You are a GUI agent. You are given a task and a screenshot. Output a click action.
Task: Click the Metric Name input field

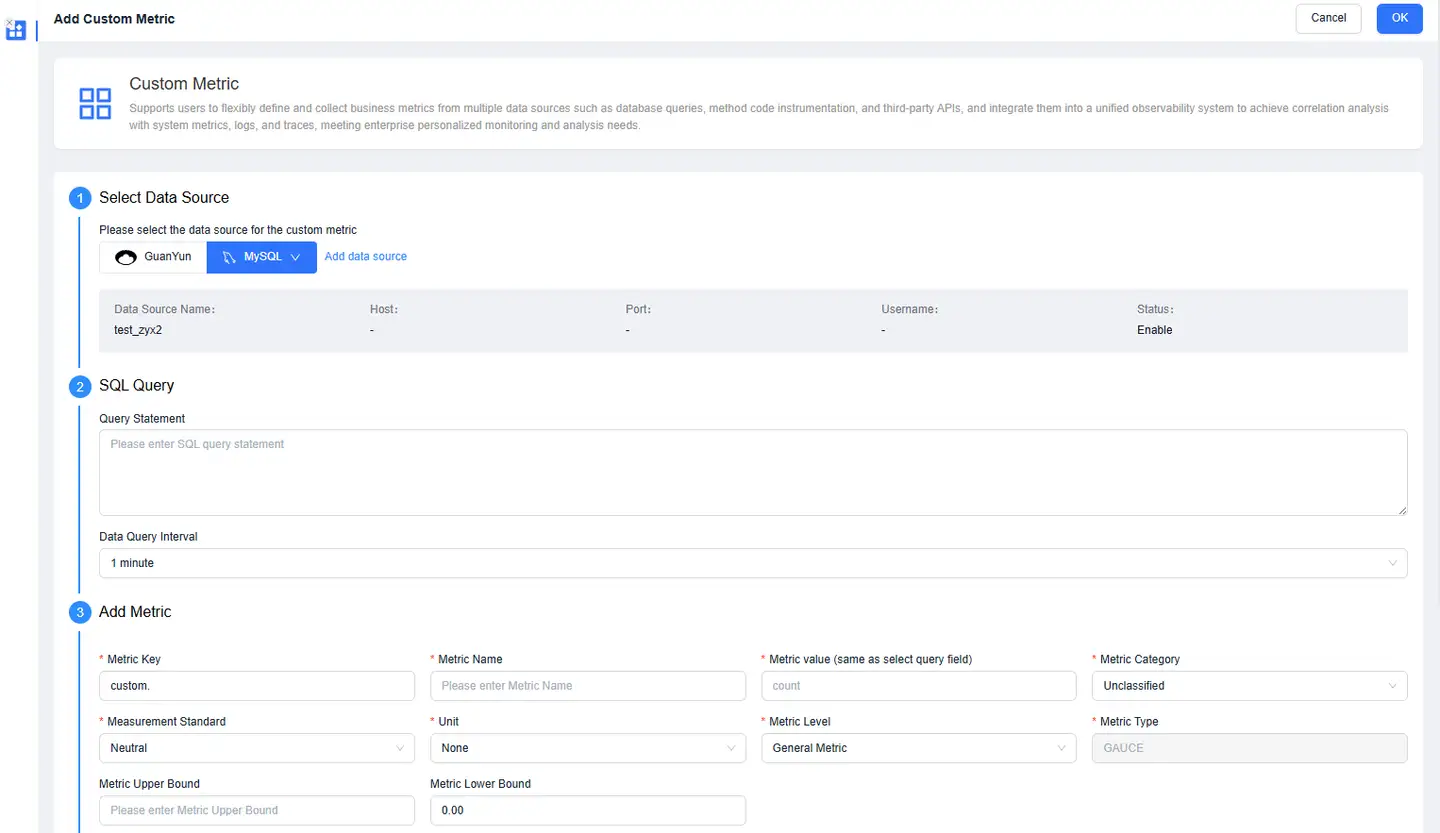pos(587,686)
